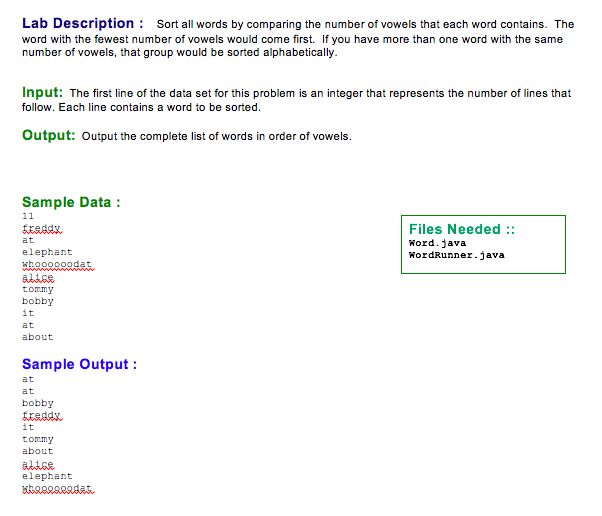The width and height of the screenshot is (602, 516).
Task: Click "at" directly below freddy in Sample Data
Action: pos(28,240)
